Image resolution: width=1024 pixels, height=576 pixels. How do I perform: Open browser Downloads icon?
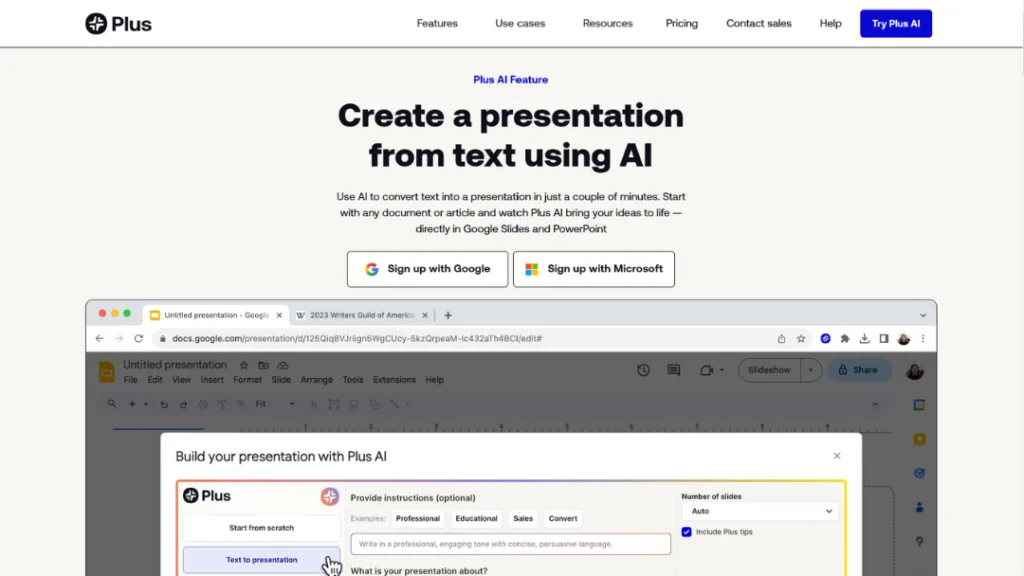click(x=864, y=338)
